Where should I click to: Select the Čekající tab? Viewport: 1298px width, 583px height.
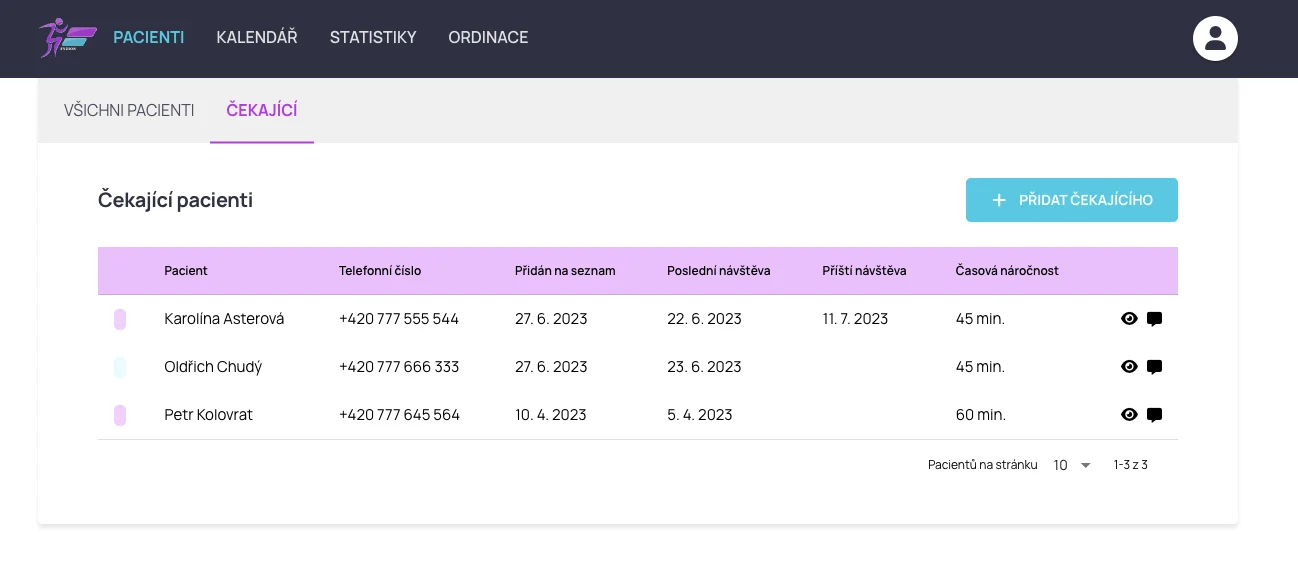(x=262, y=110)
